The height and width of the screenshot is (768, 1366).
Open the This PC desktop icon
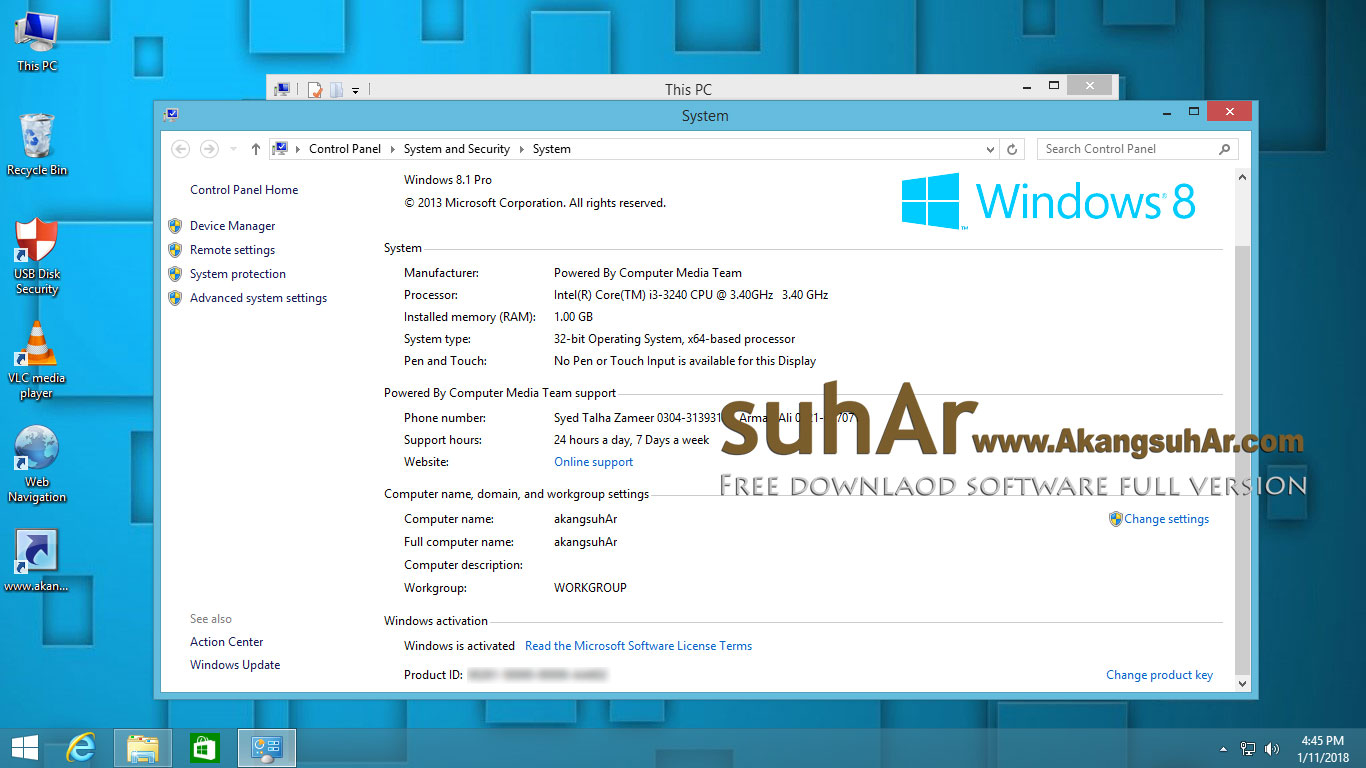pos(36,40)
